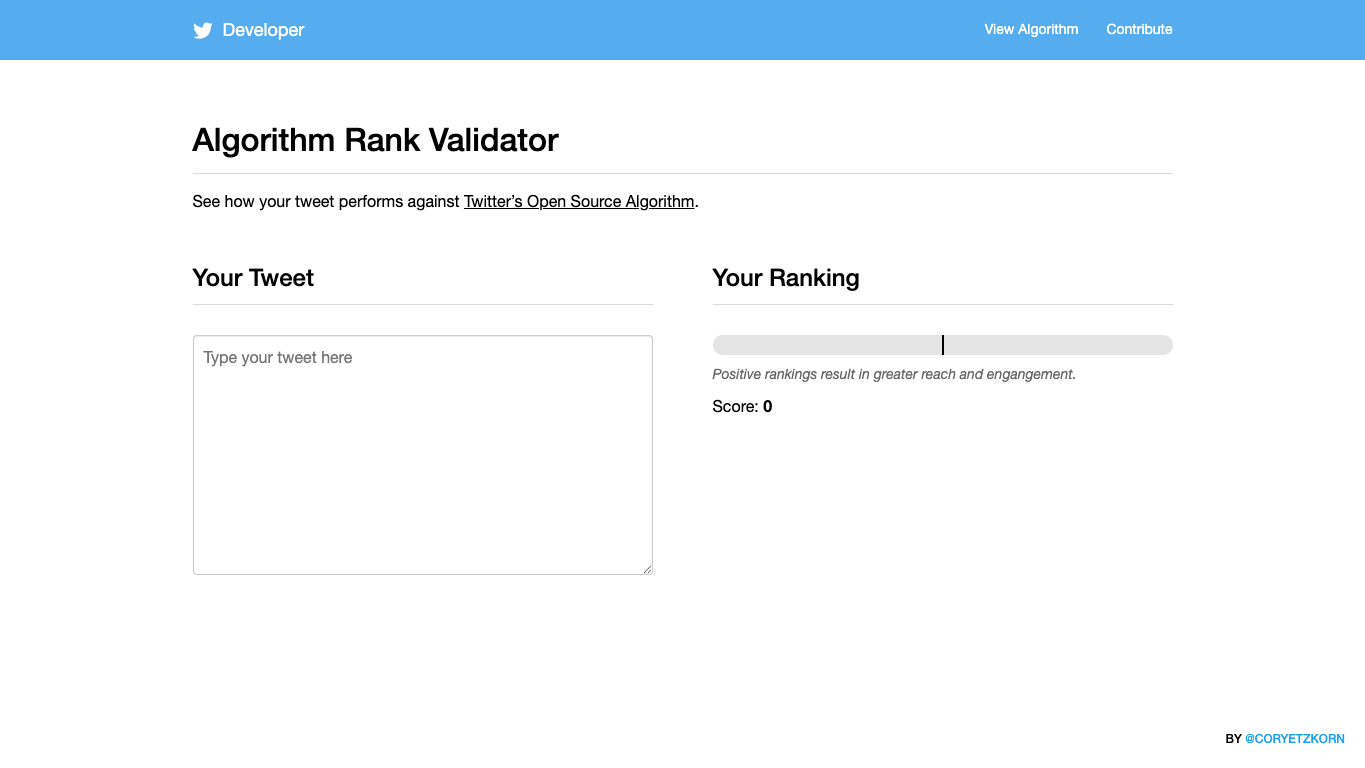Click the 'Score: 0' text
The width and height of the screenshot is (1365, 768).
pyautogui.click(x=742, y=406)
